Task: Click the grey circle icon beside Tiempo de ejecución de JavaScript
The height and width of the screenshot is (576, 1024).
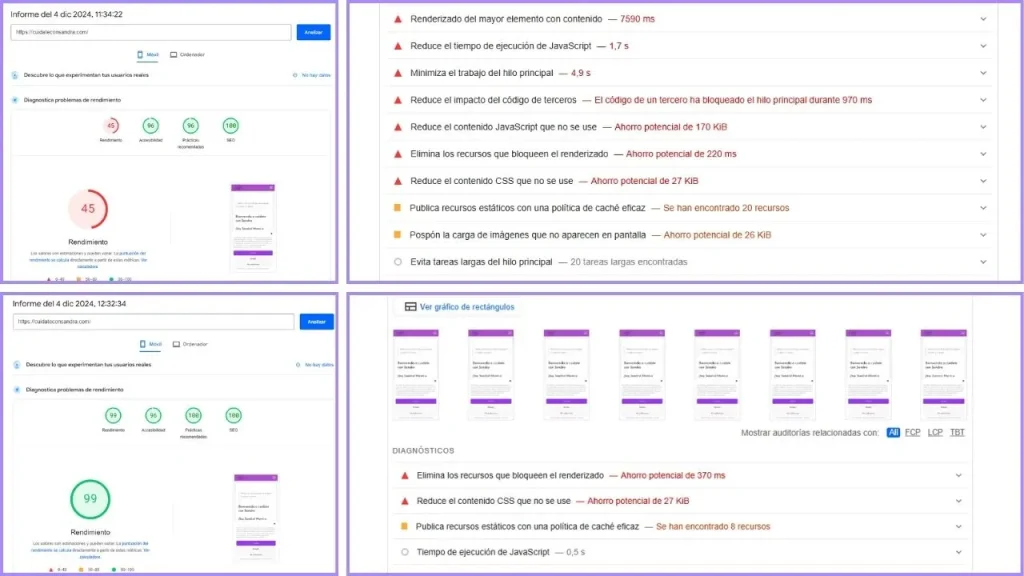Action: [404, 552]
